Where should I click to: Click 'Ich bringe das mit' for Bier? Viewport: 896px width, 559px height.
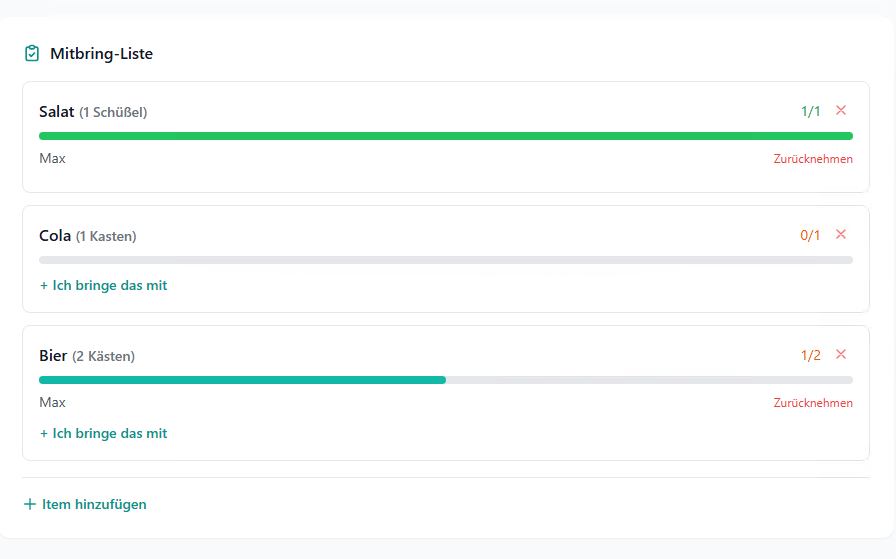104,433
